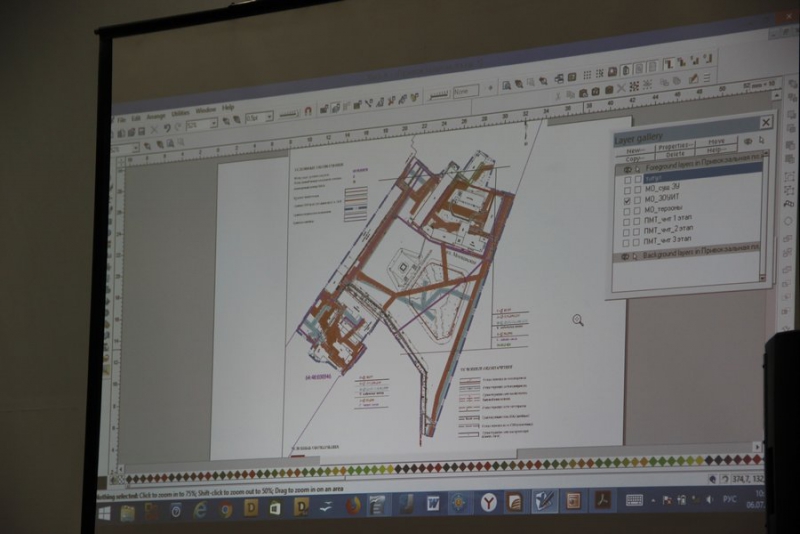Close the Layer gallery panel
The height and width of the screenshot is (534, 800).
(x=766, y=122)
